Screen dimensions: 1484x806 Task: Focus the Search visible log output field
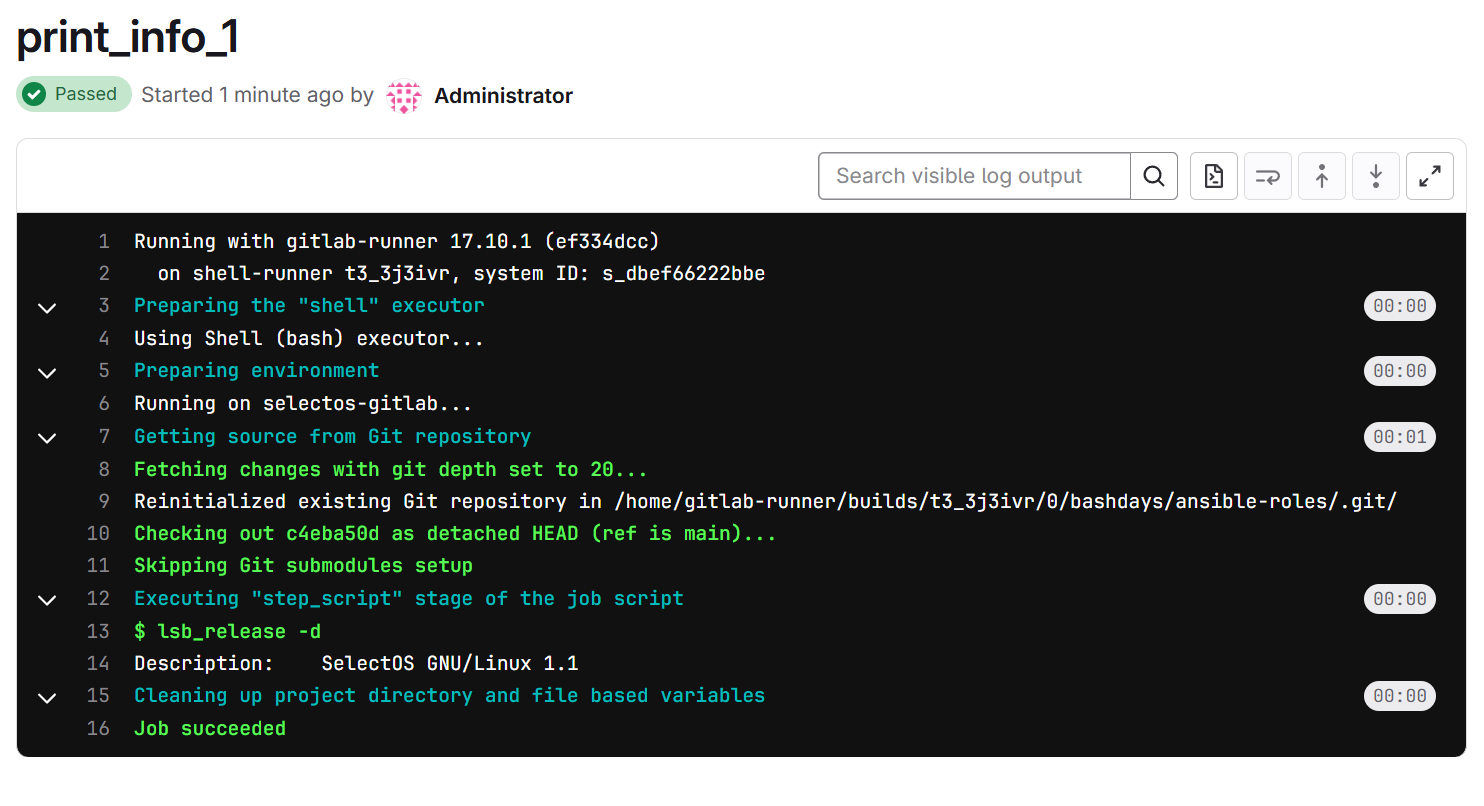coord(974,176)
